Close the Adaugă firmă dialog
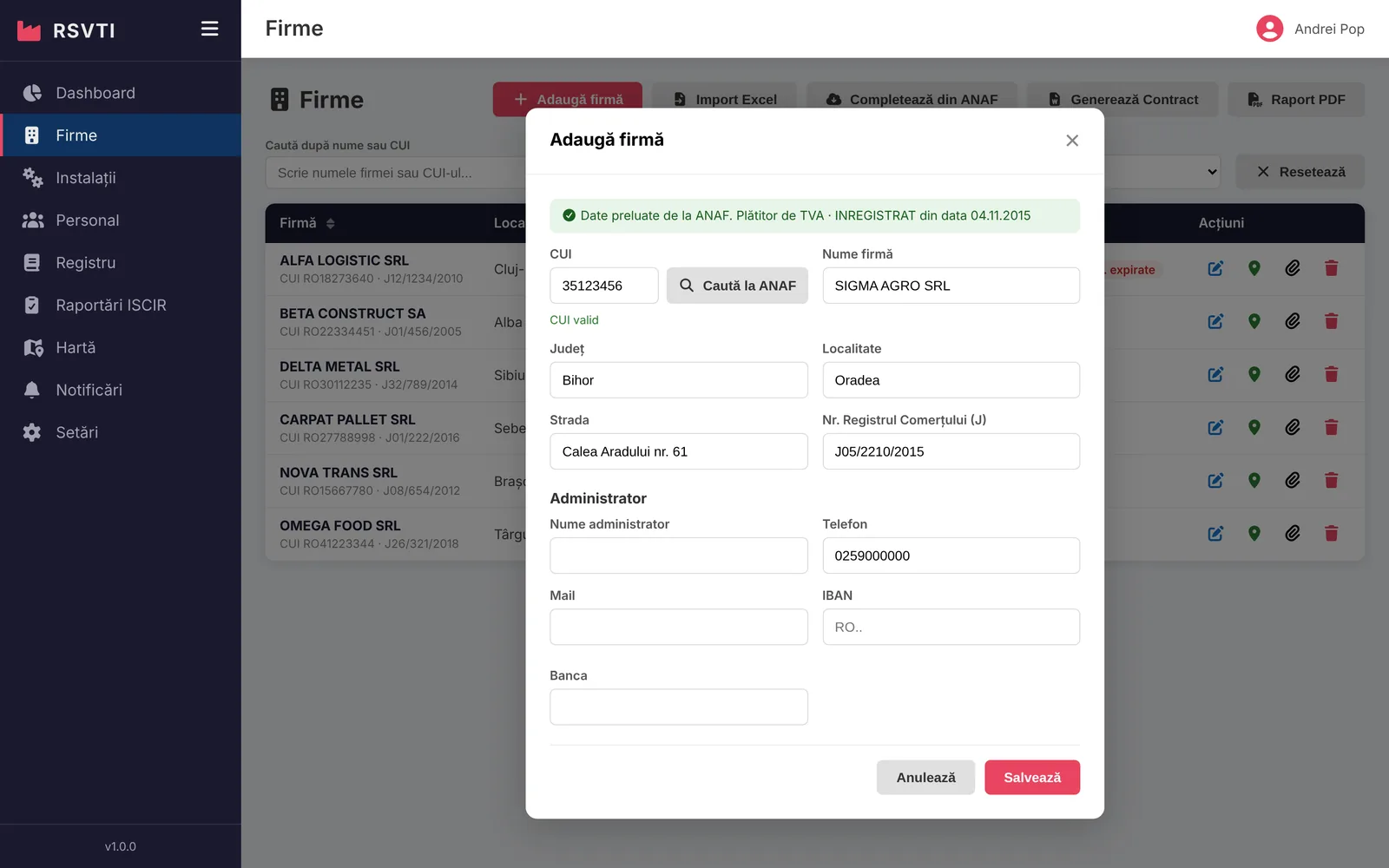Viewport: 1389px width, 868px height. point(1072,141)
